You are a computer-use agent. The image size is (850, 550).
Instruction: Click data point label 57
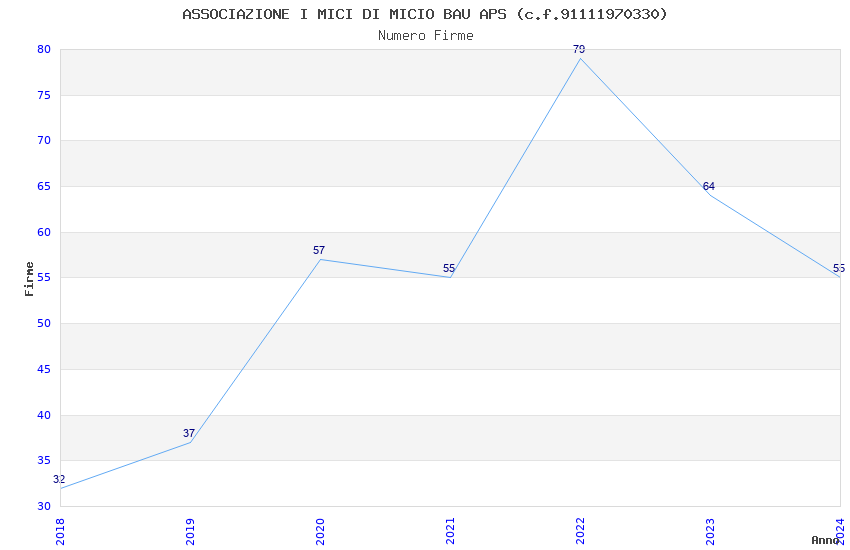coord(319,250)
